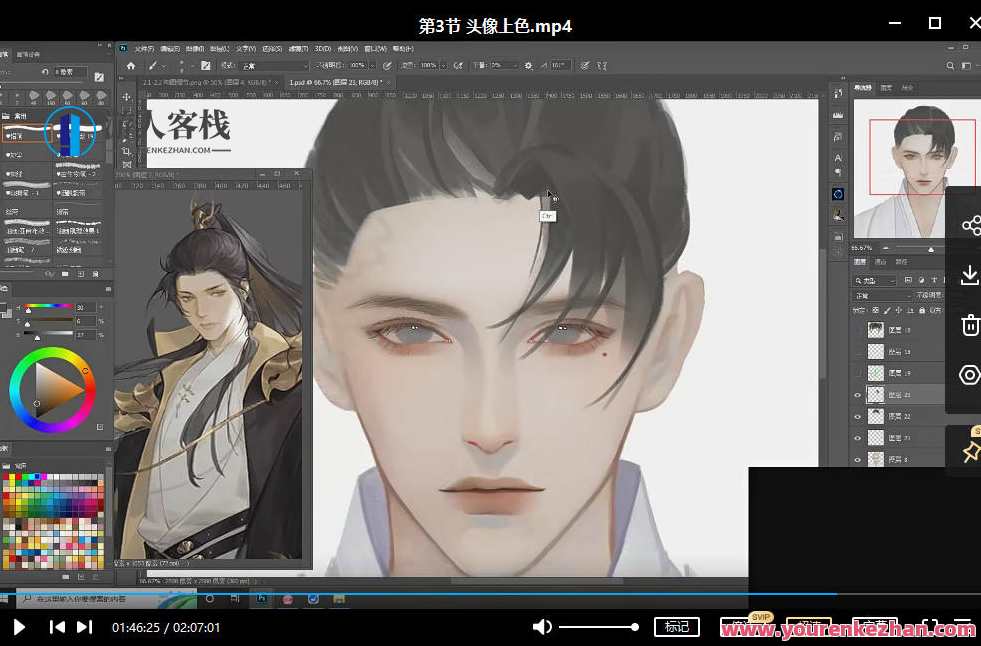Play the video
The width and height of the screenshot is (981, 646).
pos(19,627)
